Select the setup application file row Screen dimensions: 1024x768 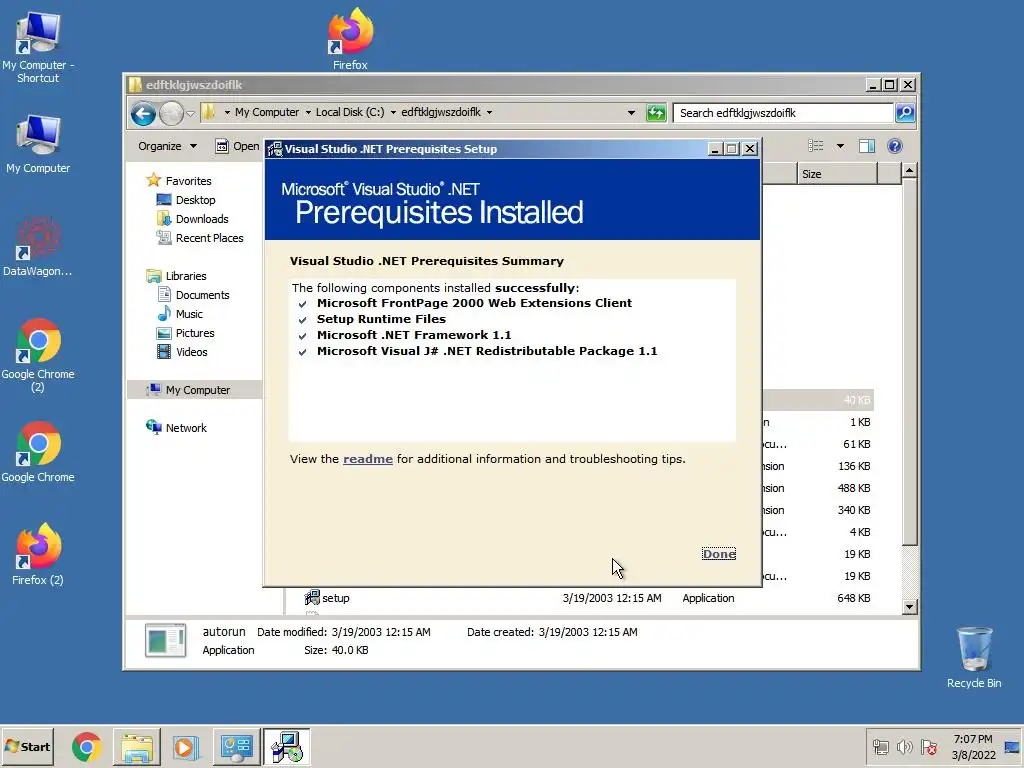588,598
